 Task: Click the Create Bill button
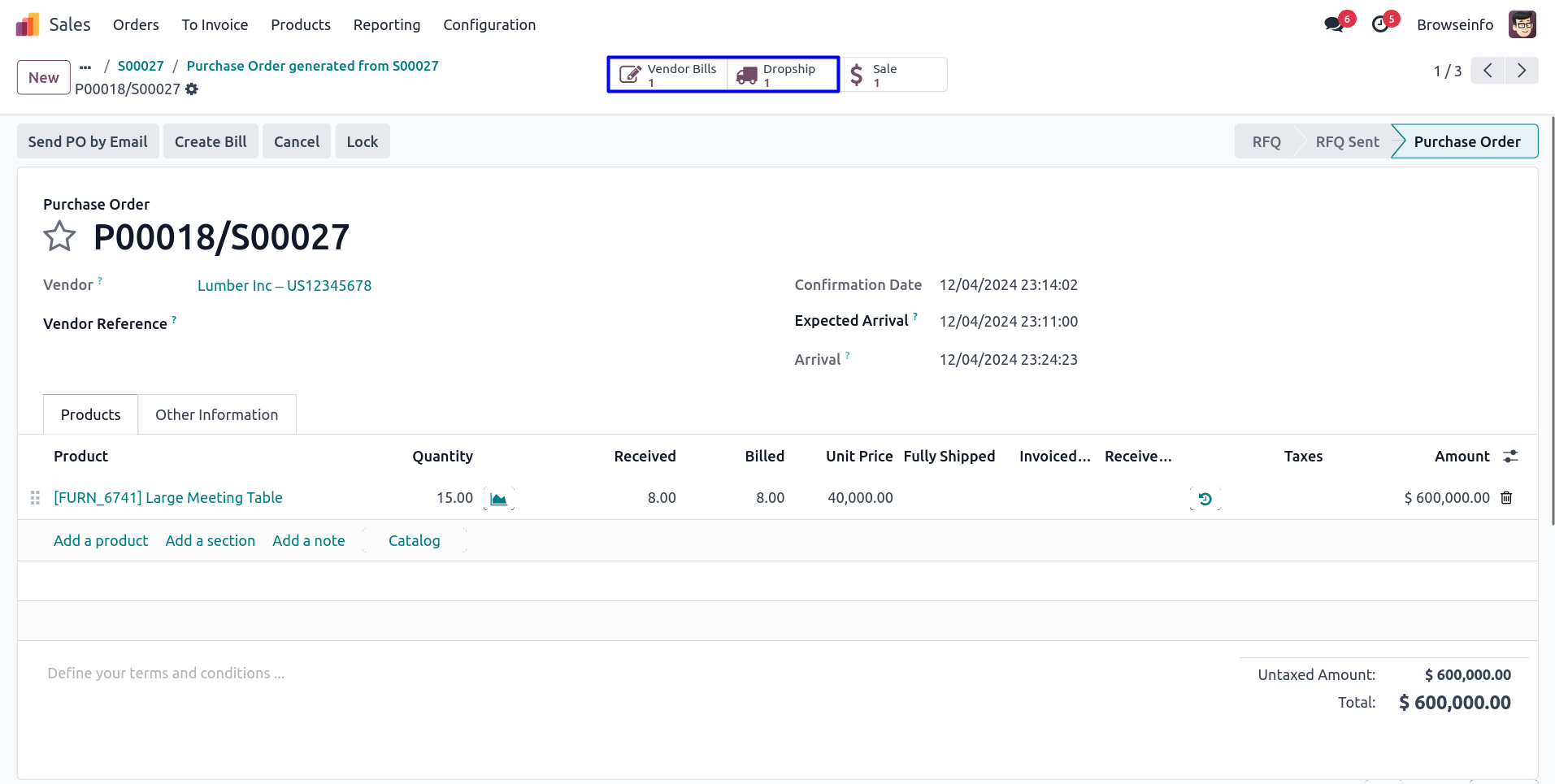click(211, 141)
